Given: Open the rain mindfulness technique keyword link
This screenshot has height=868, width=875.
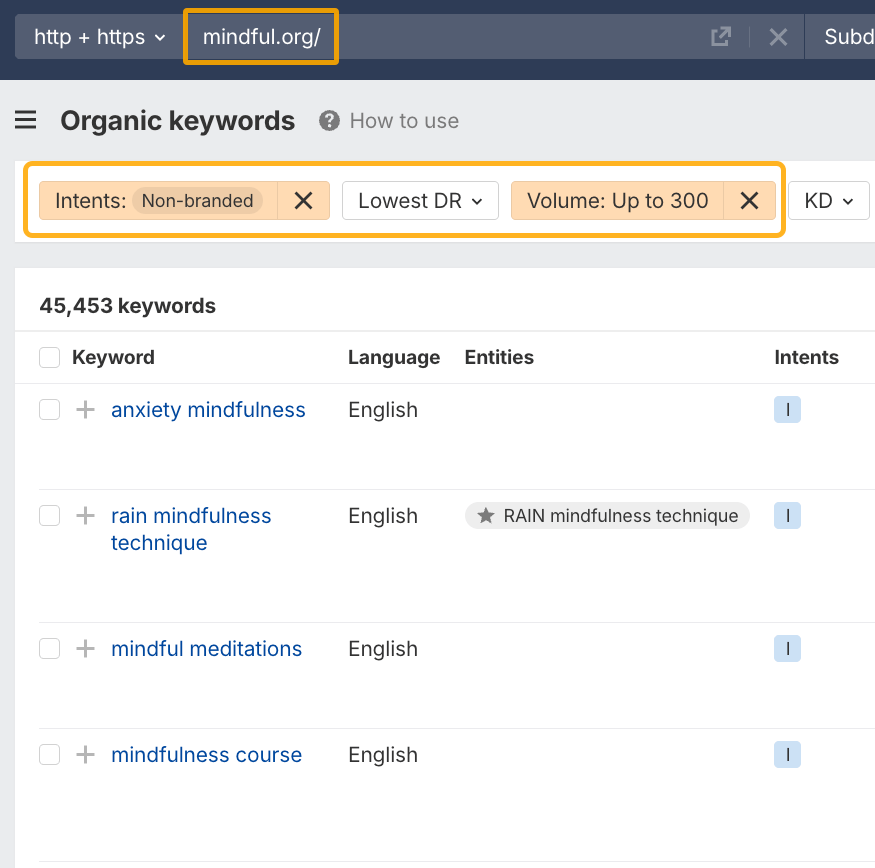Looking at the screenshot, I should point(191,529).
